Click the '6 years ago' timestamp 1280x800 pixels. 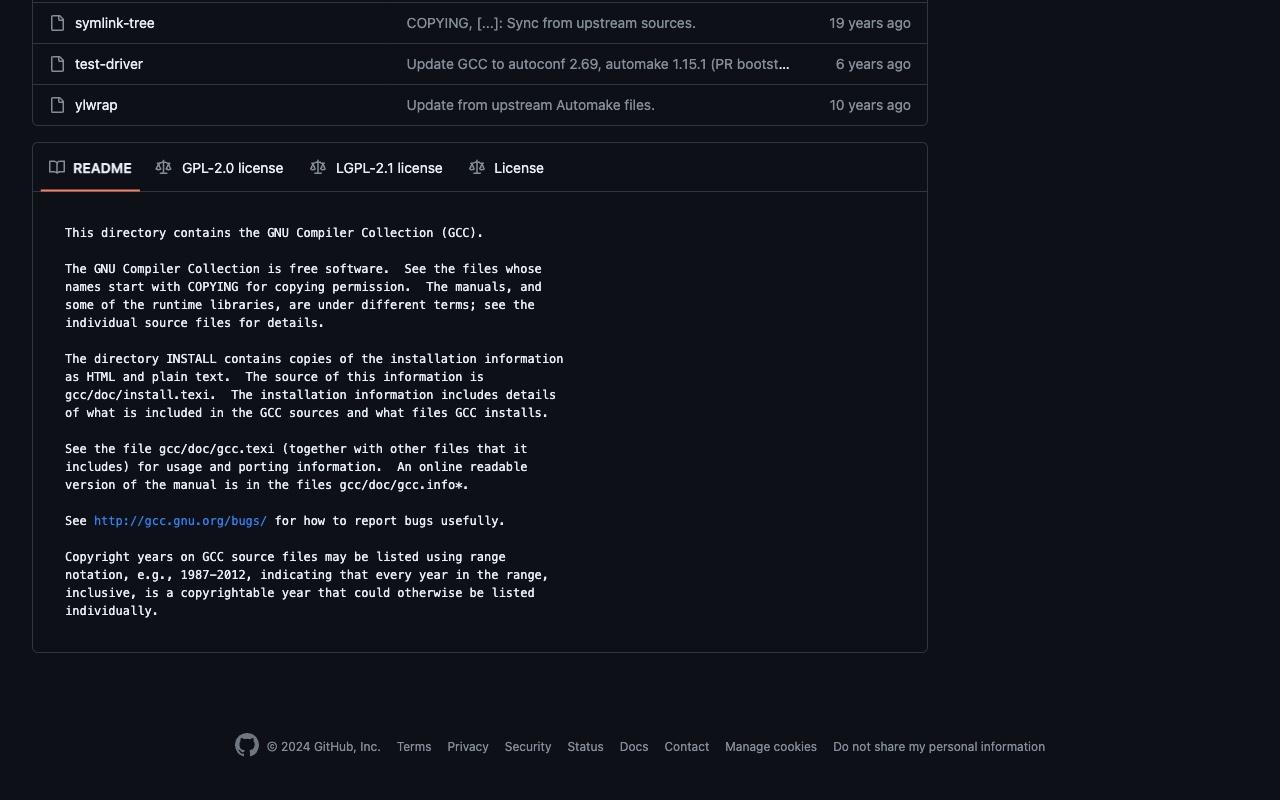tap(873, 64)
